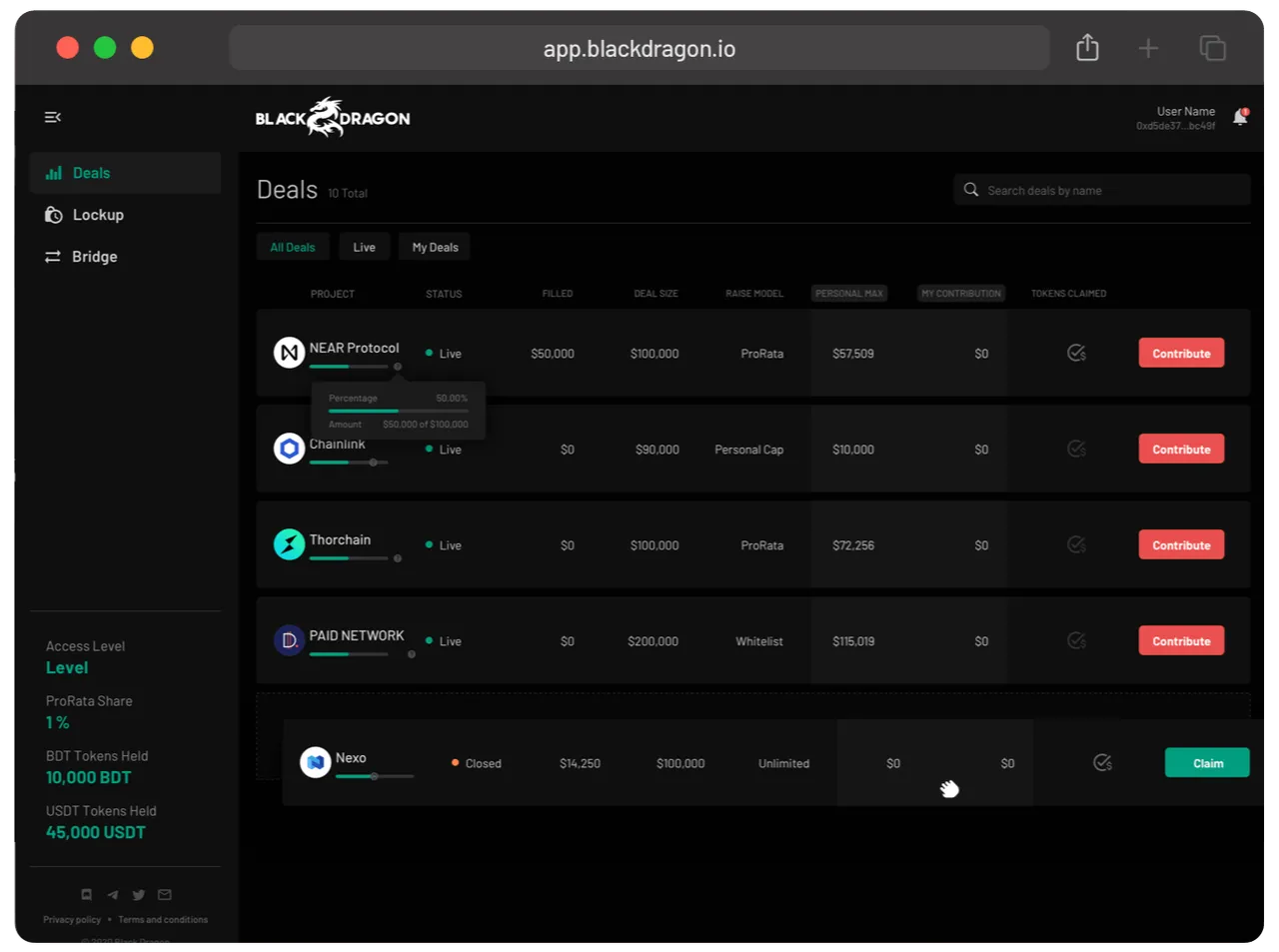Sort by the STATUS column header
The width and height of the screenshot is (1279, 952).
pos(444,294)
